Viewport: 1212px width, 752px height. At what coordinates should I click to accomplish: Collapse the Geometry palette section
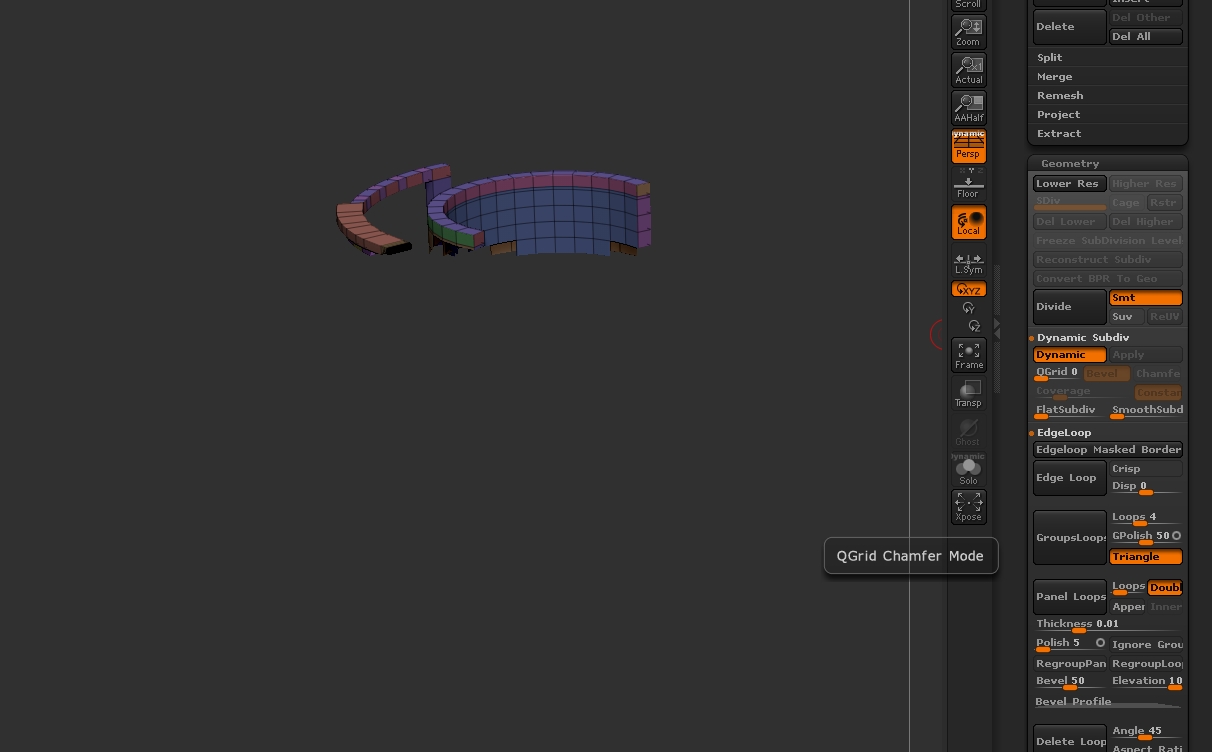(1069, 163)
